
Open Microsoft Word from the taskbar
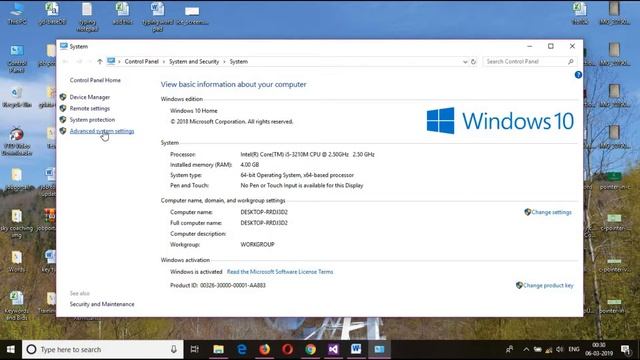click(356, 349)
